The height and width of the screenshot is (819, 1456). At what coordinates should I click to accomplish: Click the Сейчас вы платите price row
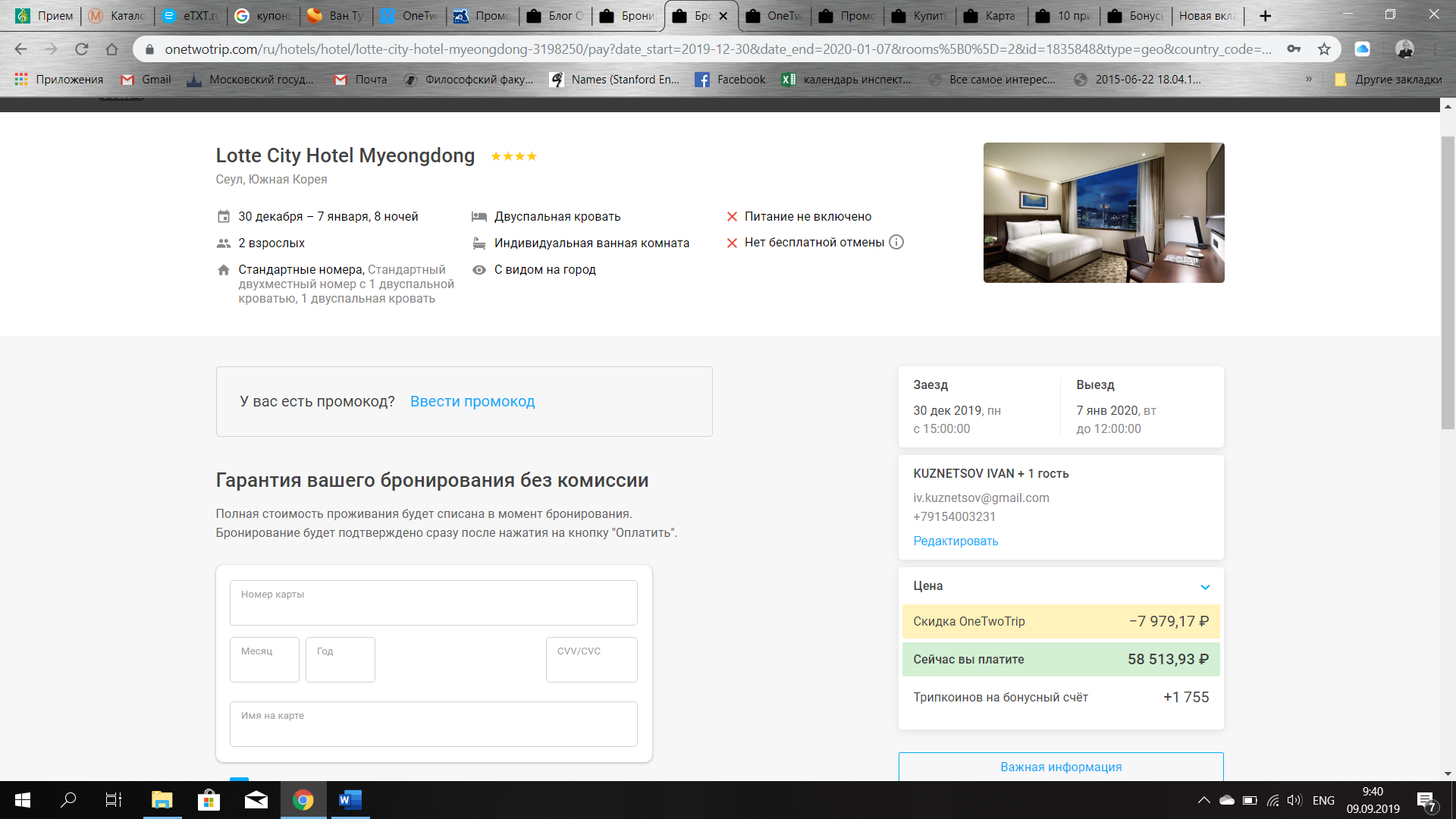tap(1061, 660)
